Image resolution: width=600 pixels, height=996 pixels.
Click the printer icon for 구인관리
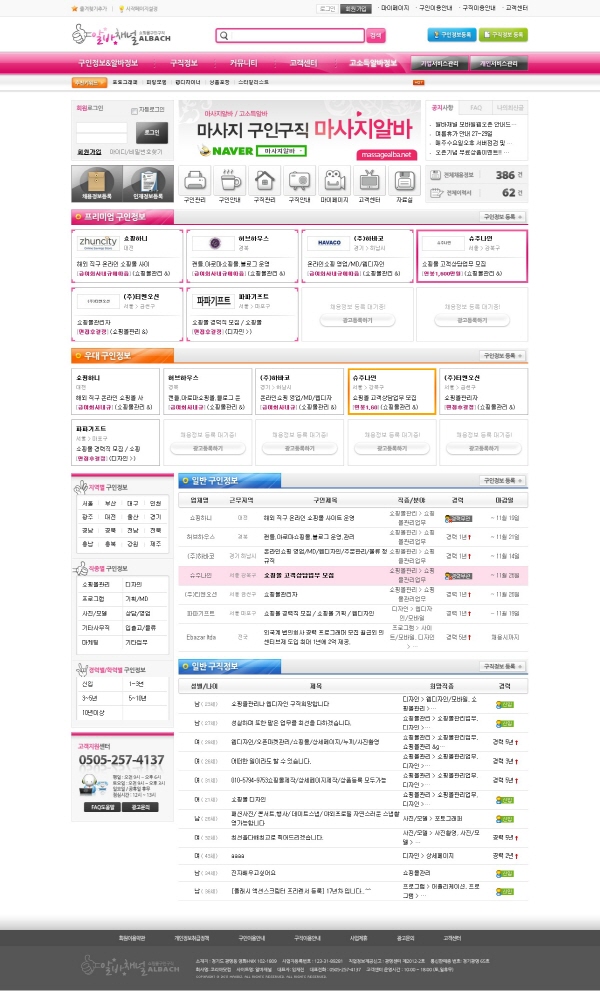(195, 181)
